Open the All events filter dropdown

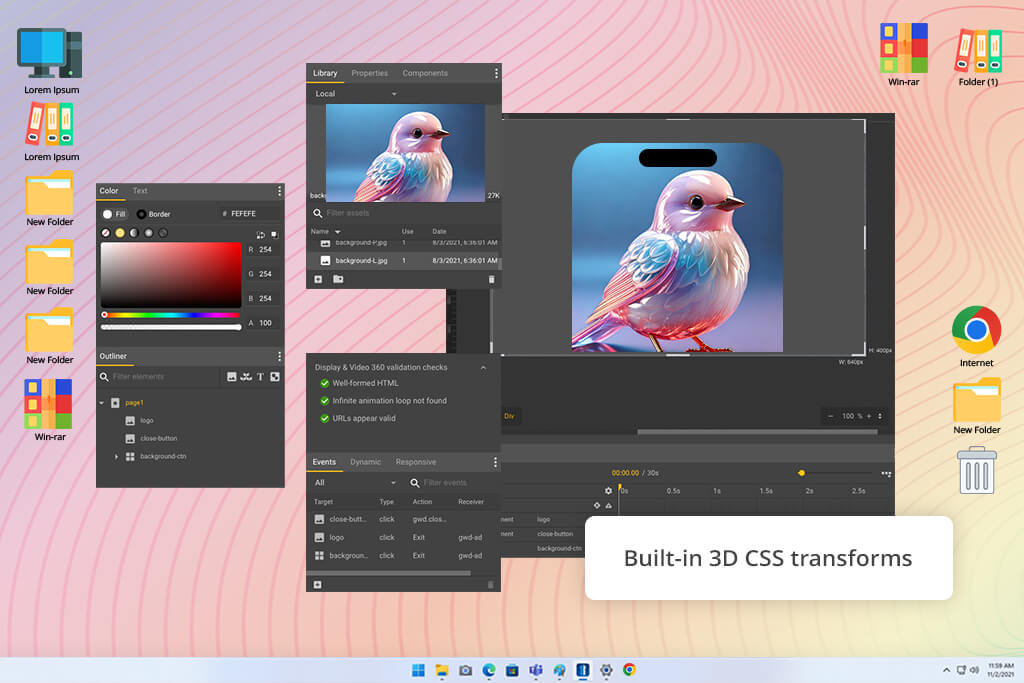[355, 483]
